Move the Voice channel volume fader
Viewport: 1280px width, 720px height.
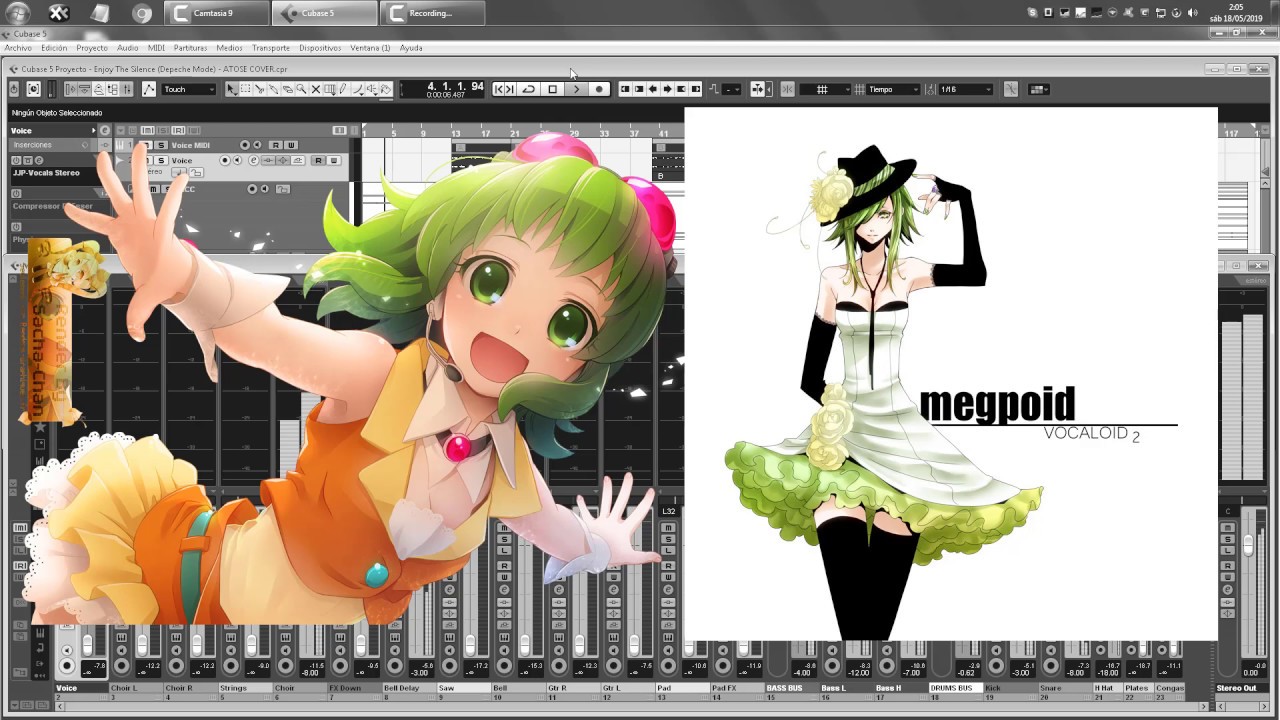pyautogui.click(x=88, y=643)
